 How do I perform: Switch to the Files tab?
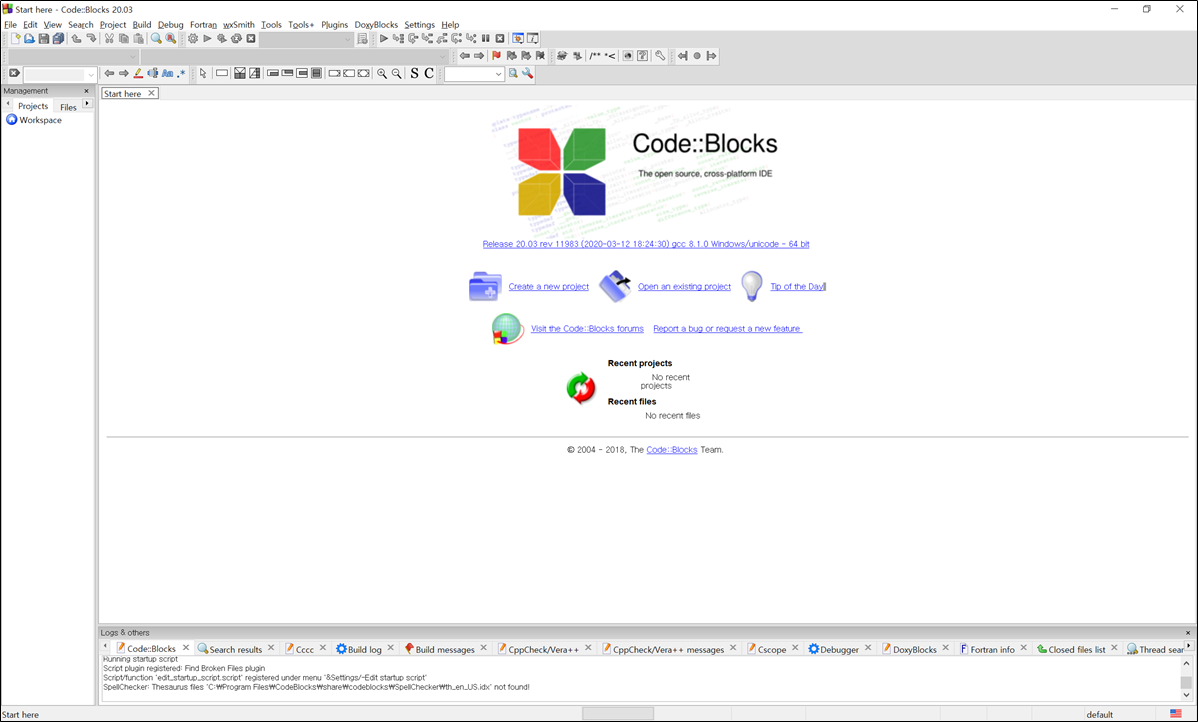(x=69, y=107)
